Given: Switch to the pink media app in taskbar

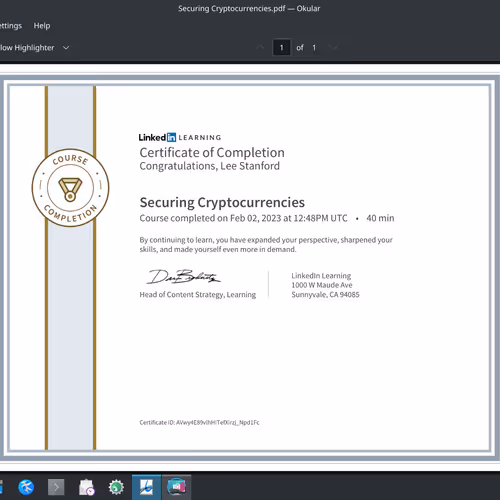Looking at the screenshot, I should [176, 487].
